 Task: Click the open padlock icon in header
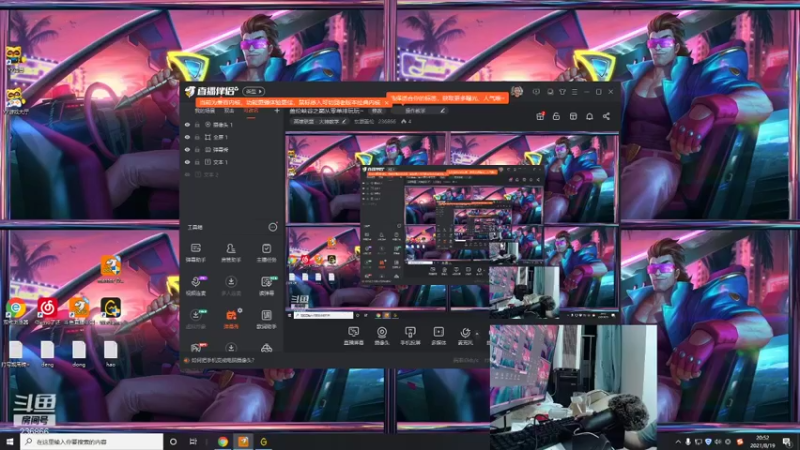click(556, 116)
